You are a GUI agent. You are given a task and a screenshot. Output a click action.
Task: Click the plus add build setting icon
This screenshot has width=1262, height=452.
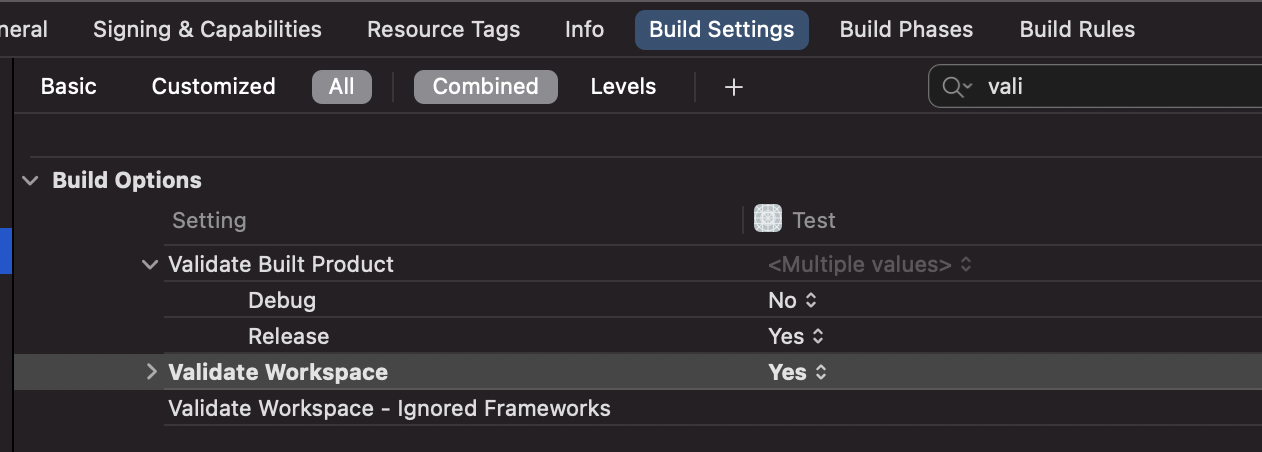pyautogui.click(x=734, y=87)
